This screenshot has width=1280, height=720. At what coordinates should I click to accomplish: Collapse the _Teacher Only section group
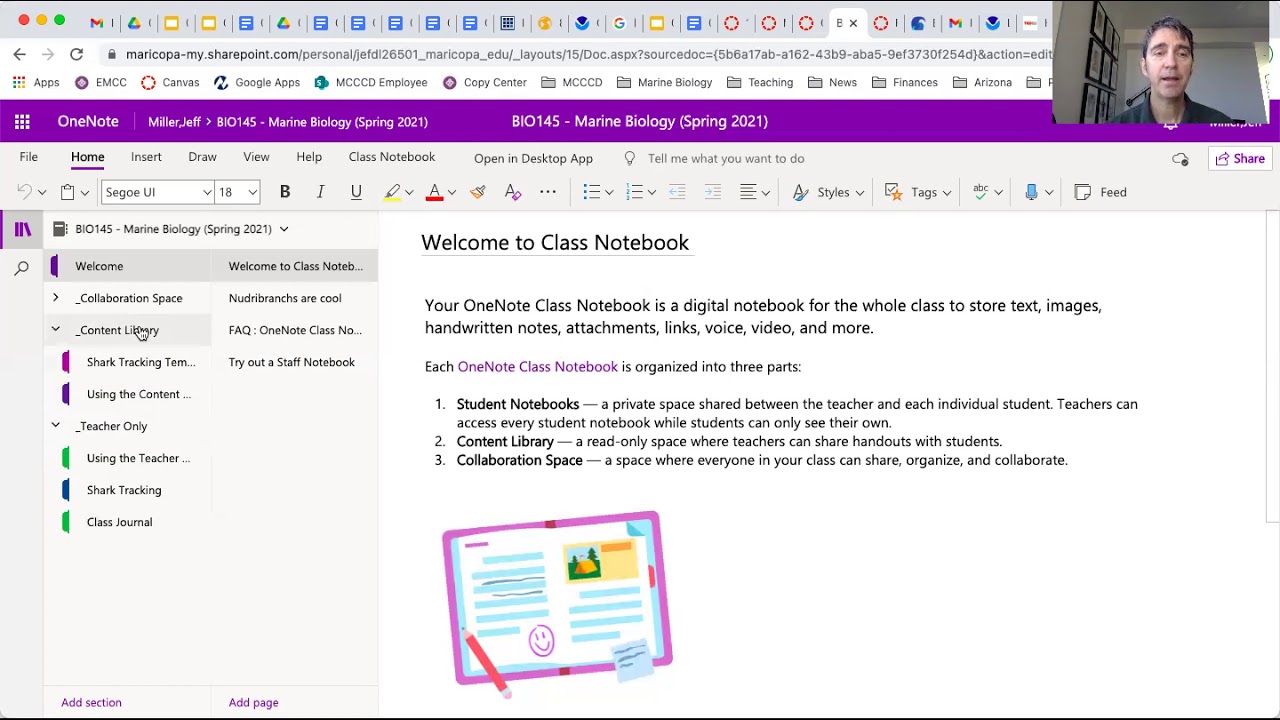(55, 426)
